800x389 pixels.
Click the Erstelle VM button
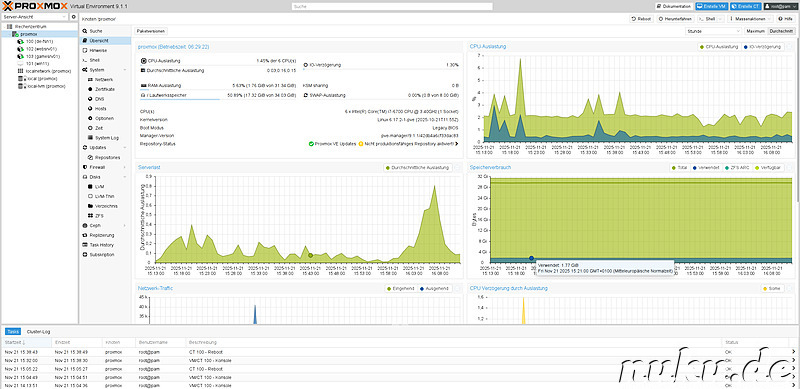click(x=712, y=6)
